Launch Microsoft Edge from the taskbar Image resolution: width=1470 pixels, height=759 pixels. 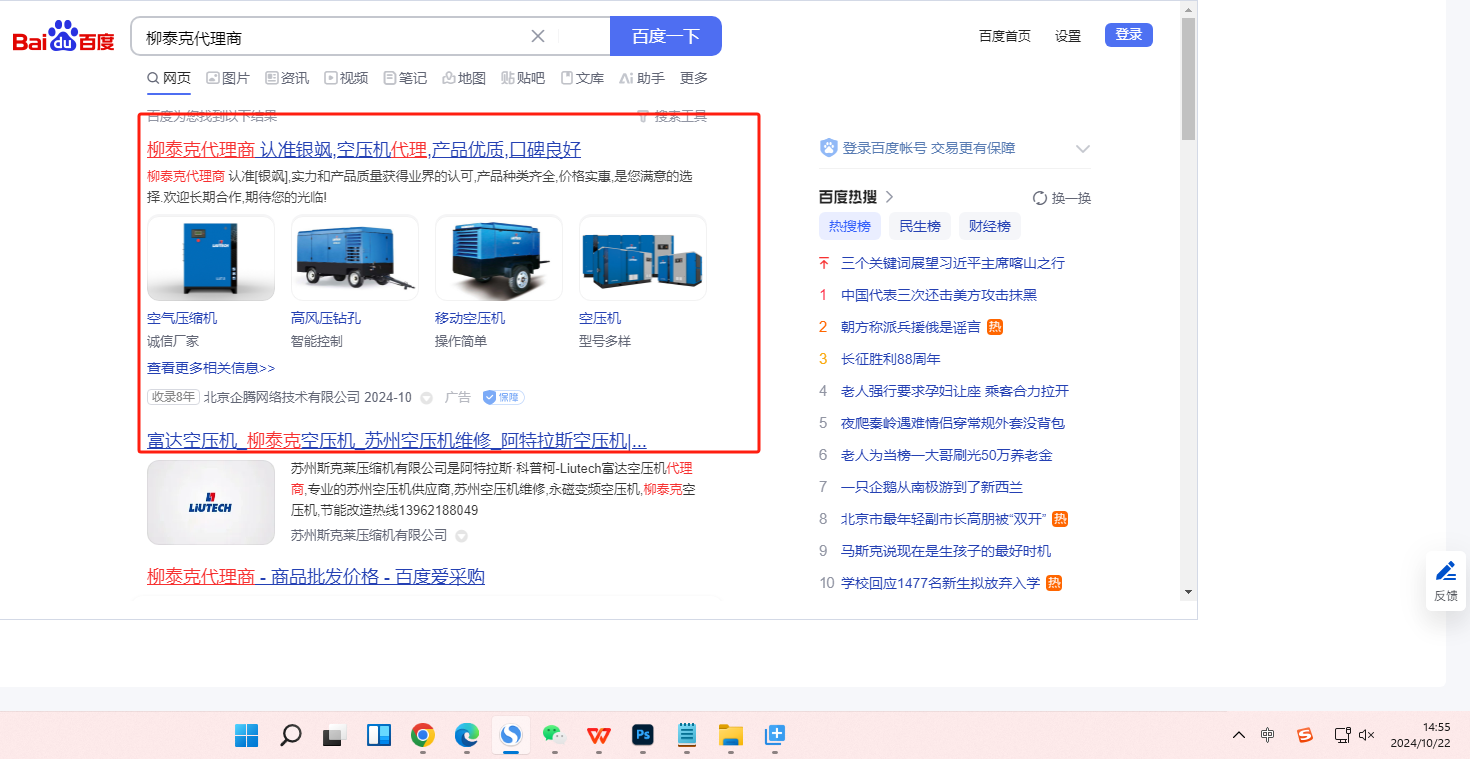467,736
